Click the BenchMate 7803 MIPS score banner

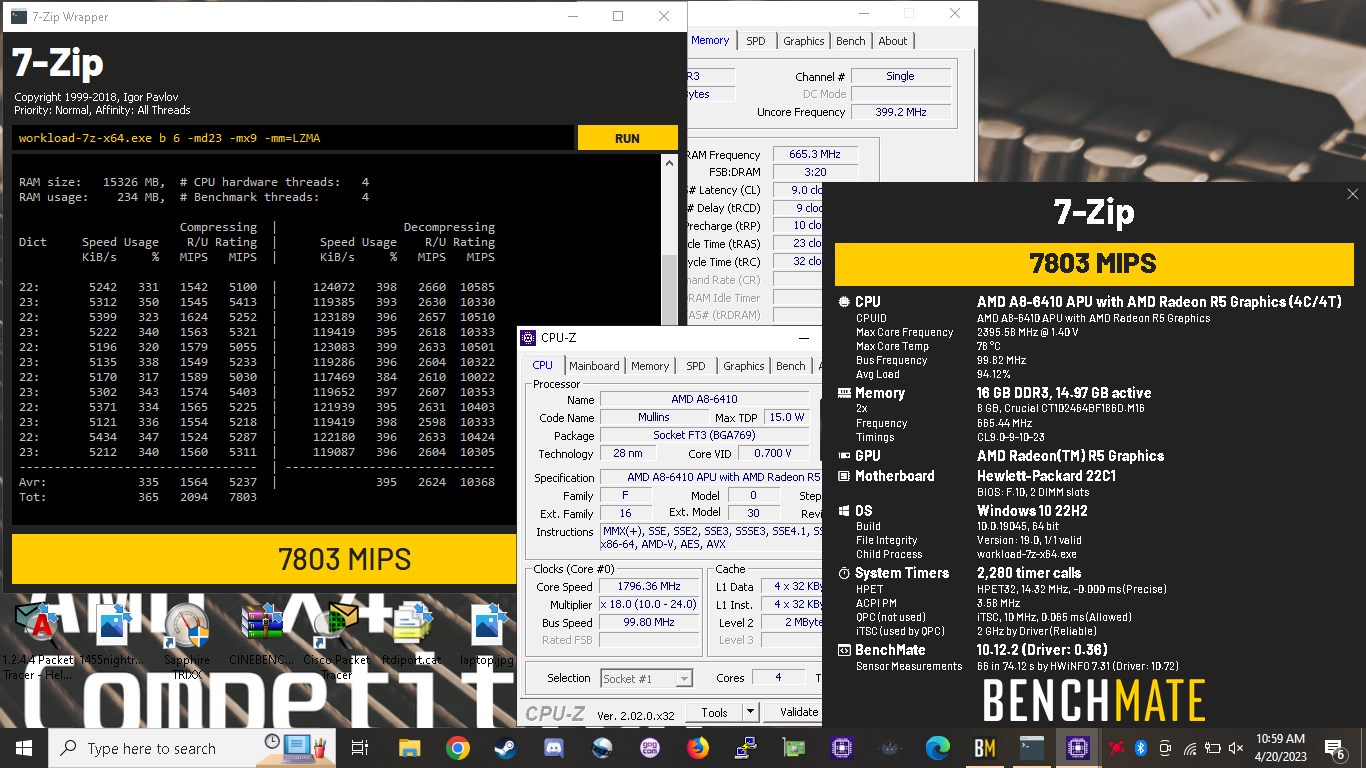coord(1093,264)
